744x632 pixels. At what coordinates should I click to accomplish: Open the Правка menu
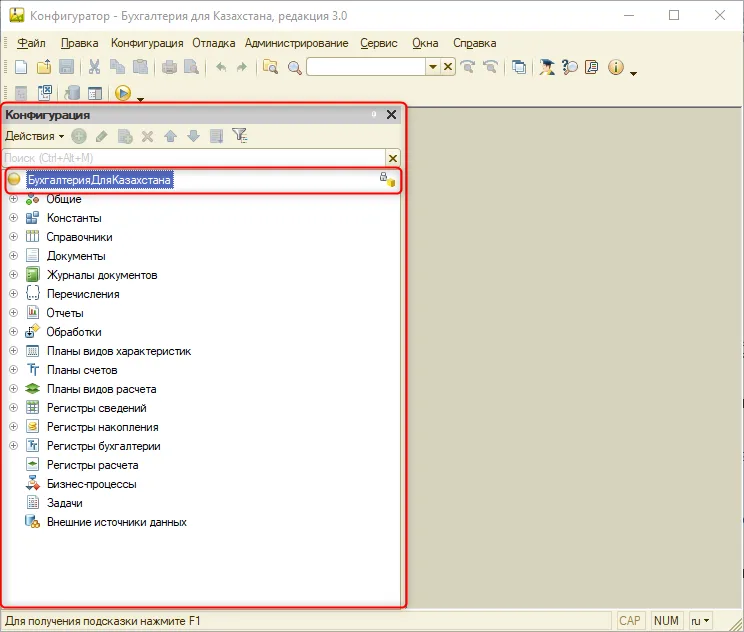point(79,43)
